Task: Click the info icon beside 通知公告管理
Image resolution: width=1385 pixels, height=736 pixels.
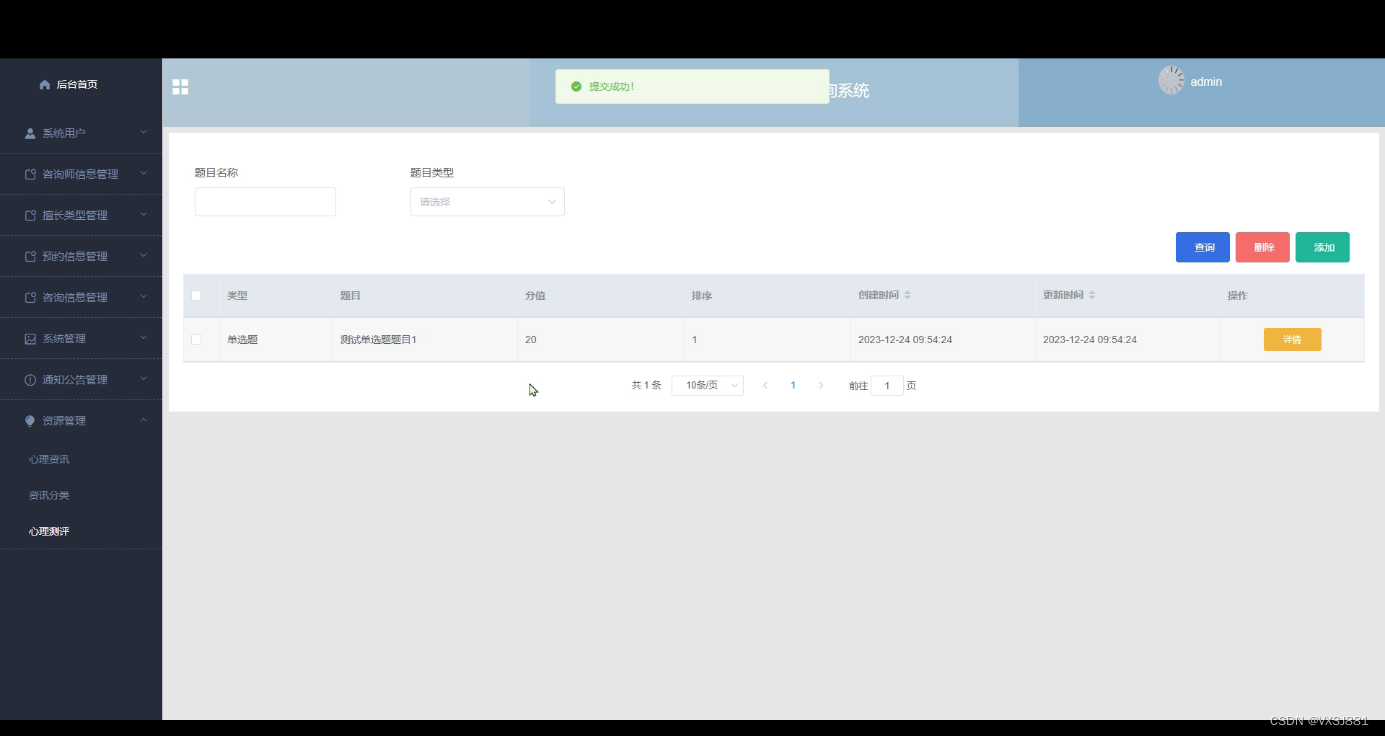Action: coord(30,379)
